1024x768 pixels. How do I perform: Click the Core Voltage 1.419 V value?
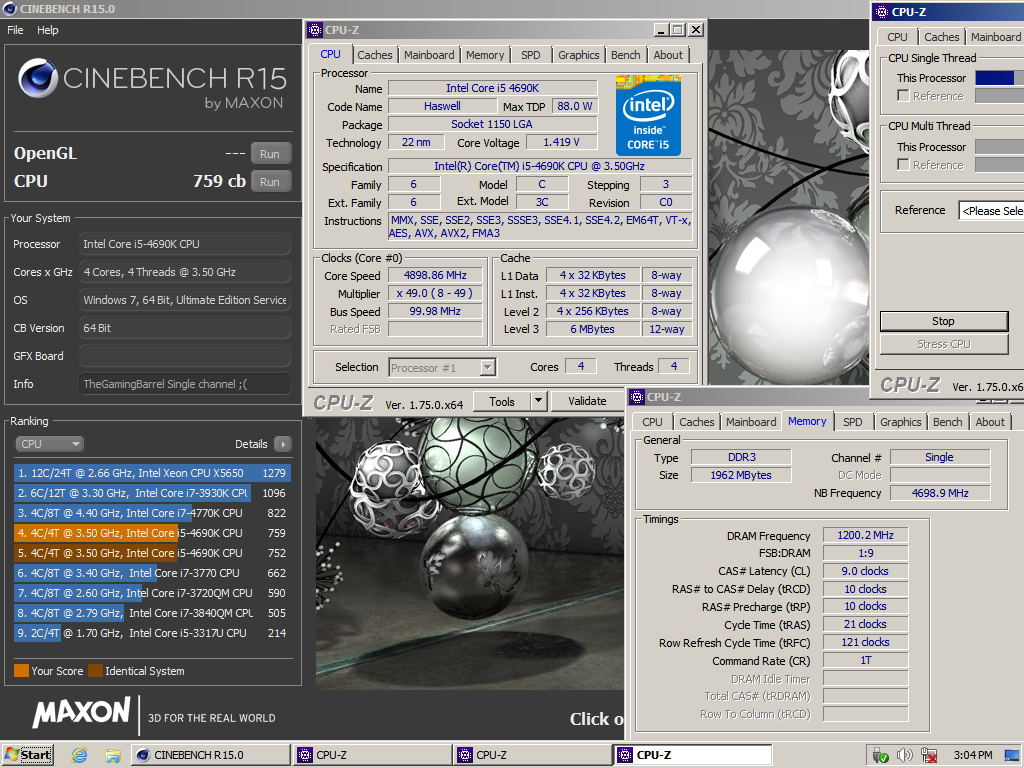coord(561,142)
